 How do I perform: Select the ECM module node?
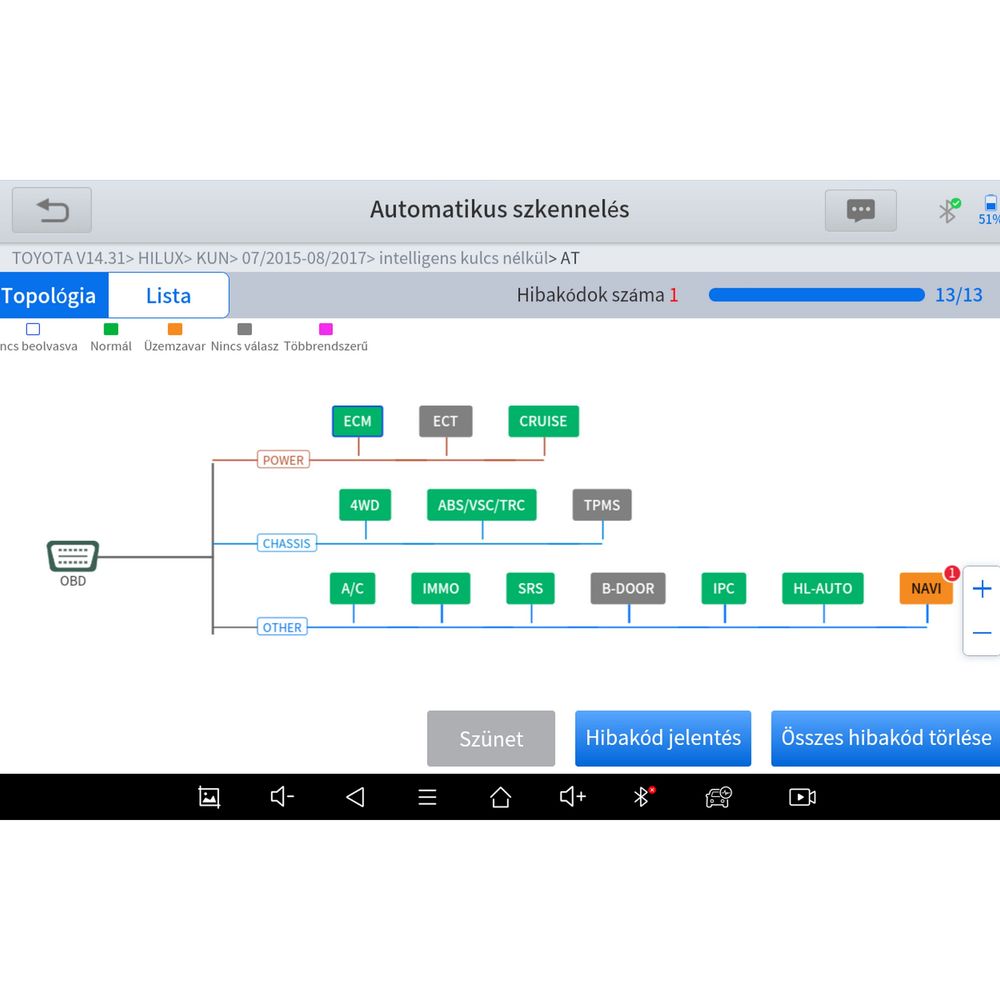pos(357,421)
